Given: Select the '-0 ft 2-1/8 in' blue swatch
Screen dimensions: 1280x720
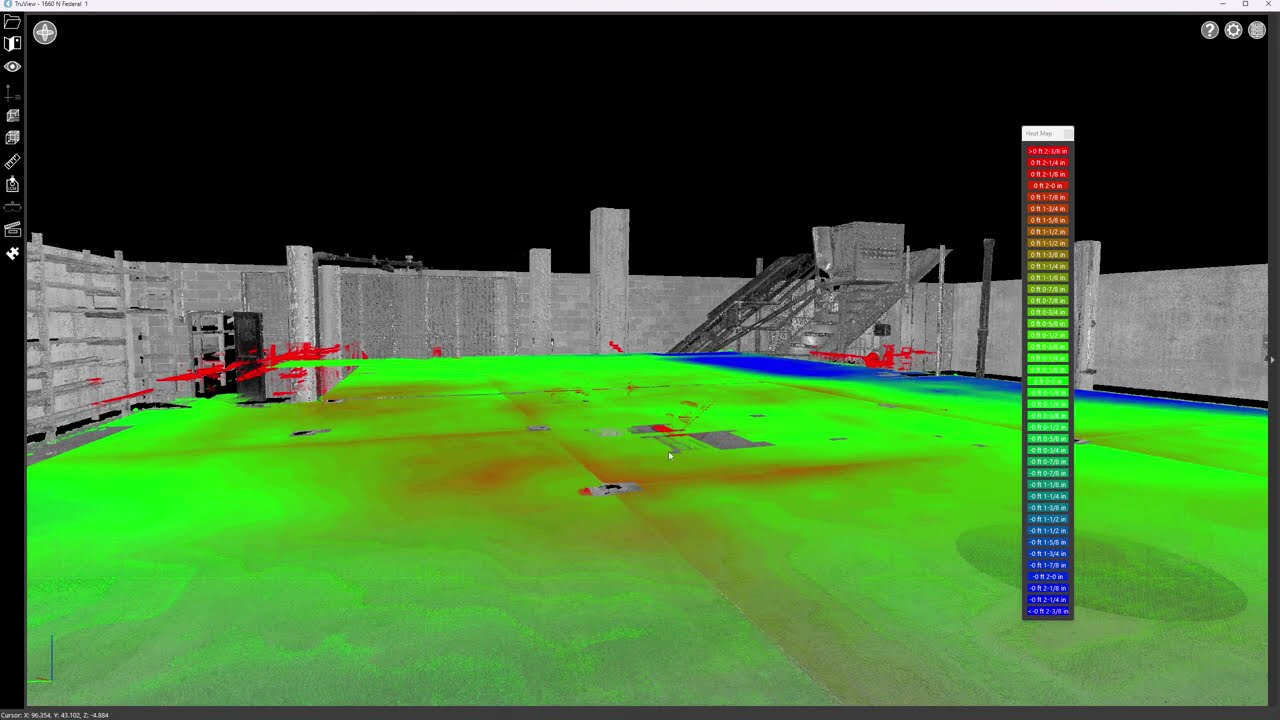Looking at the screenshot, I should click(x=1048, y=588).
